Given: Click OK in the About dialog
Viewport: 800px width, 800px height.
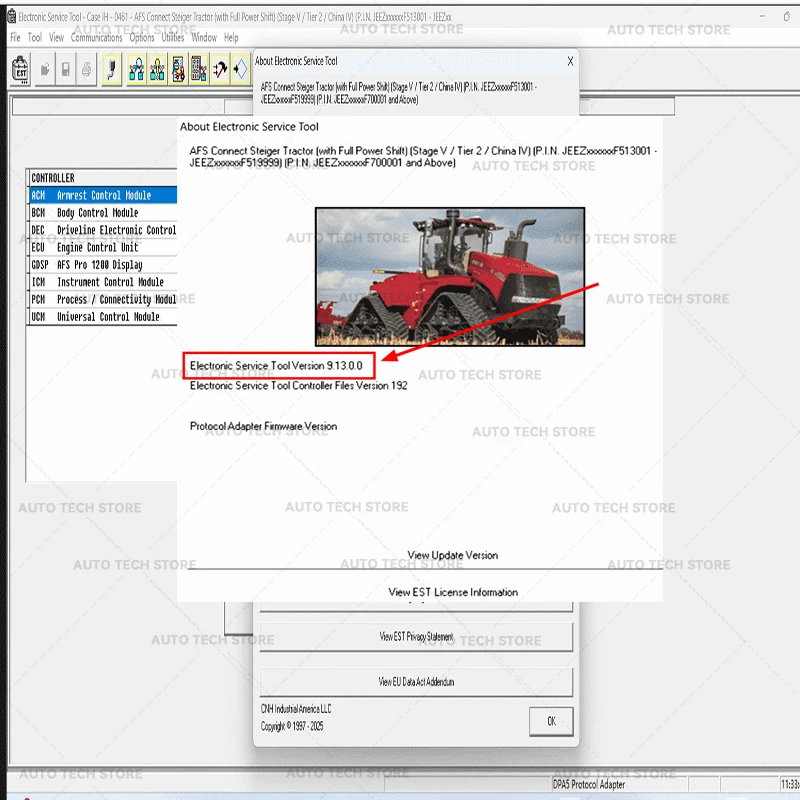Looking at the screenshot, I should (551, 721).
